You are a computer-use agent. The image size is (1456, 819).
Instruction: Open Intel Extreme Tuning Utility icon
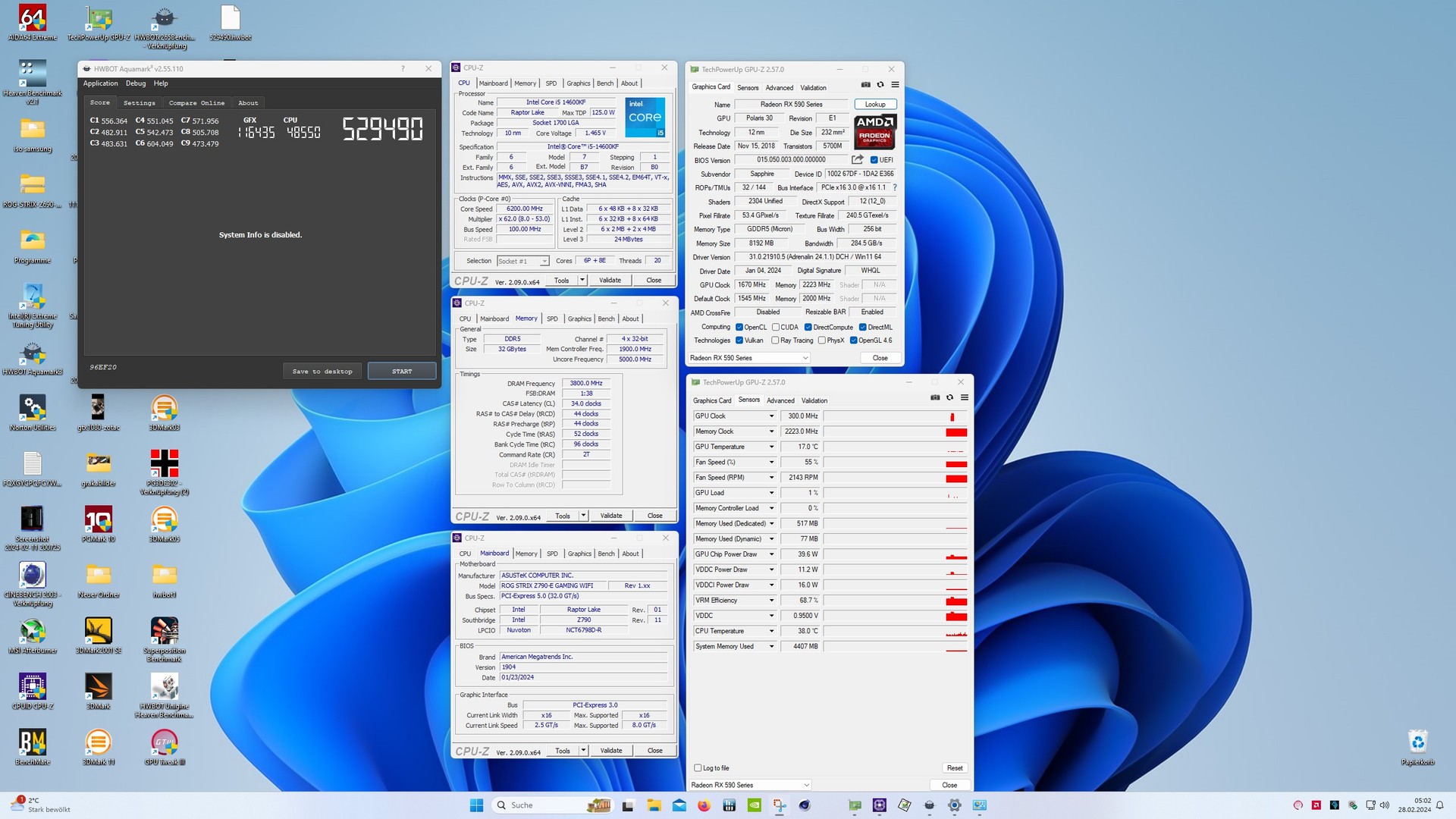point(33,305)
